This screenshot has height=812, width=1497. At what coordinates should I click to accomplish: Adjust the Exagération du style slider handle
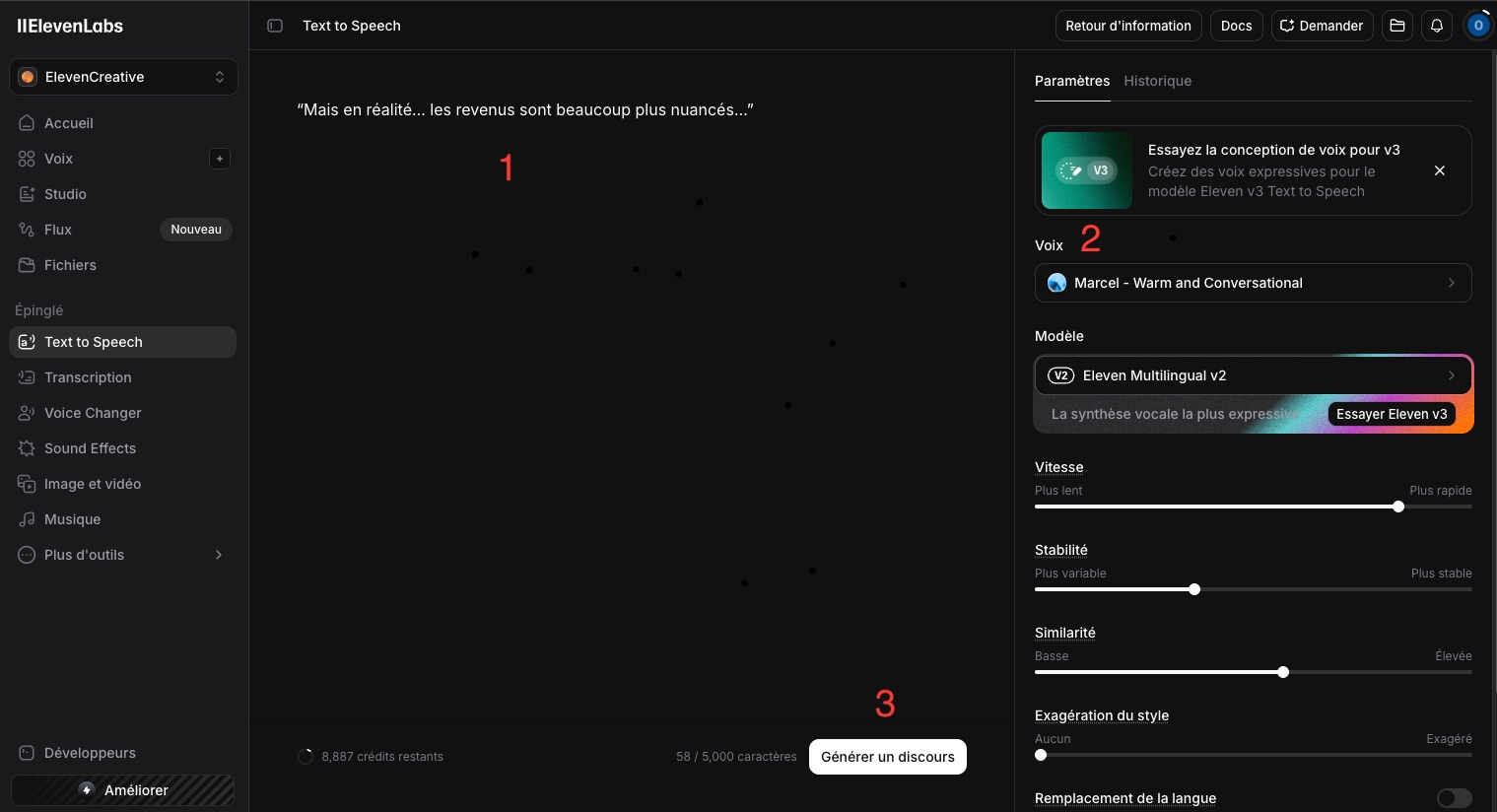tap(1041, 755)
